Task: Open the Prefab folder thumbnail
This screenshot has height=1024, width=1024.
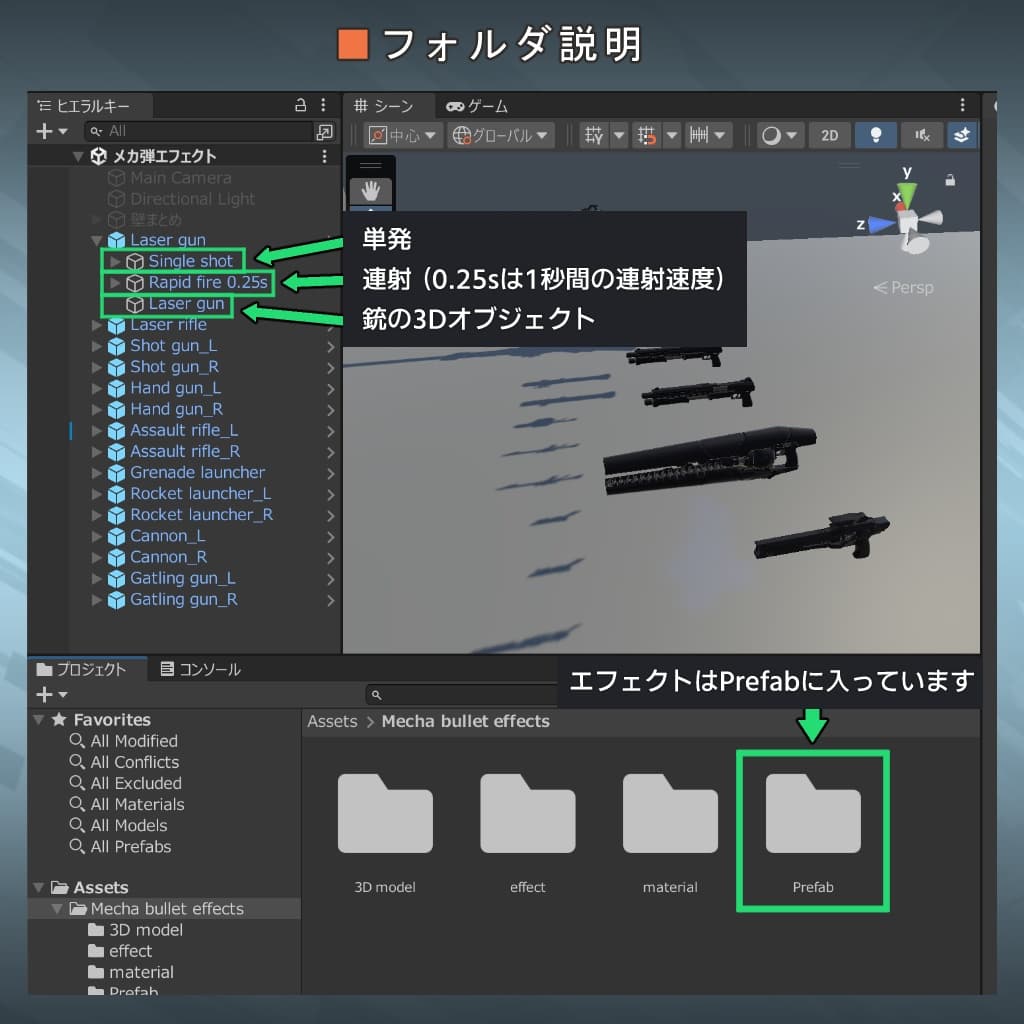Action: pyautogui.click(x=812, y=813)
